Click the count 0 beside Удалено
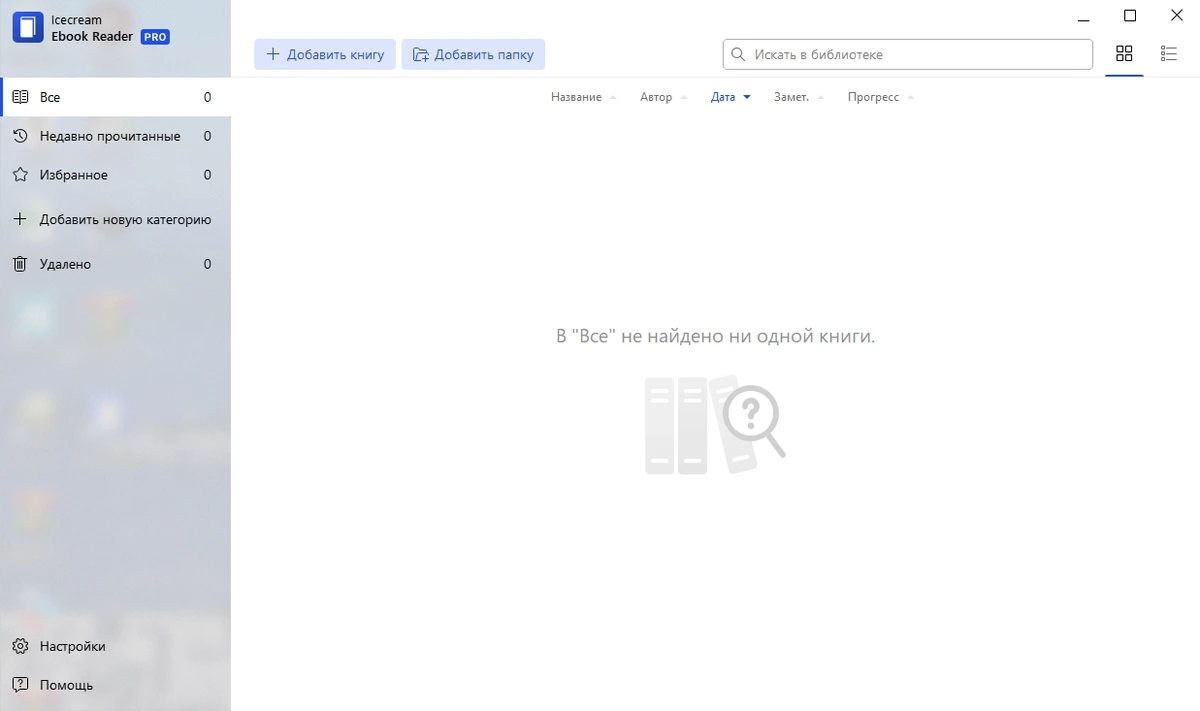The width and height of the screenshot is (1200, 711). click(x=207, y=264)
